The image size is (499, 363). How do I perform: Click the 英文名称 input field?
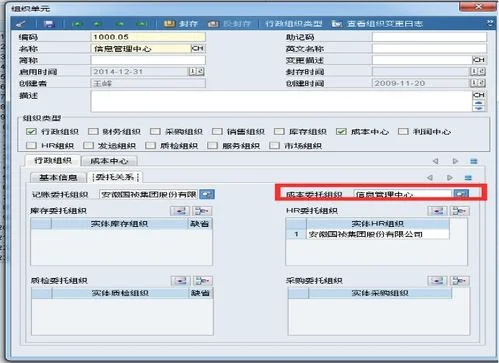coord(429,49)
